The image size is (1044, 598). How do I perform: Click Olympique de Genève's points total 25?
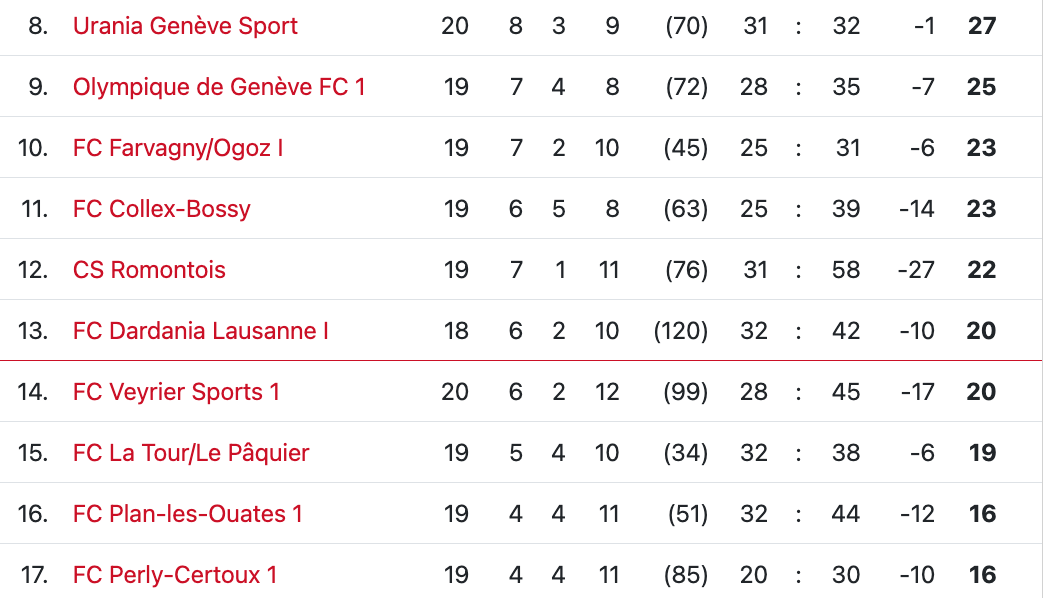tap(982, 87)
